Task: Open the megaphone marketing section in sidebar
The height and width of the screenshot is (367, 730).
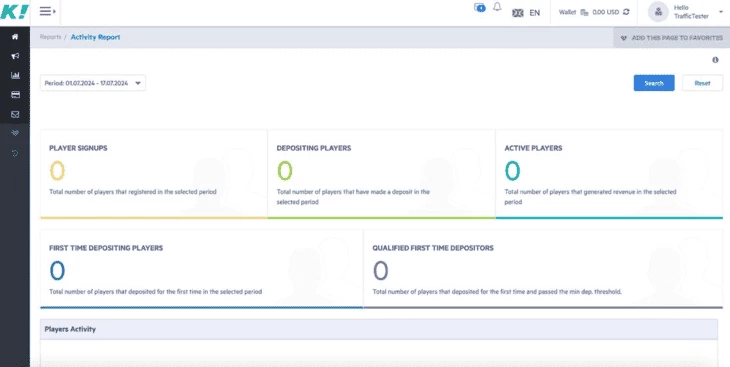Action: click(x=15, y=56)
